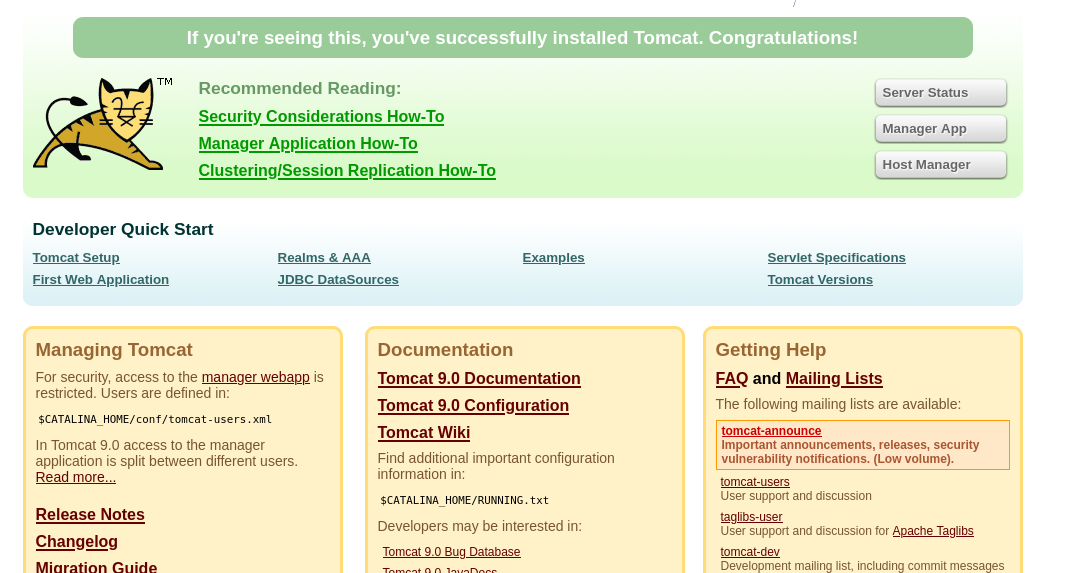The height and width of the screenshot is (573, 1069).
Task: Open Tomcat 9.0 Configuration link
Action: (473, 406)
